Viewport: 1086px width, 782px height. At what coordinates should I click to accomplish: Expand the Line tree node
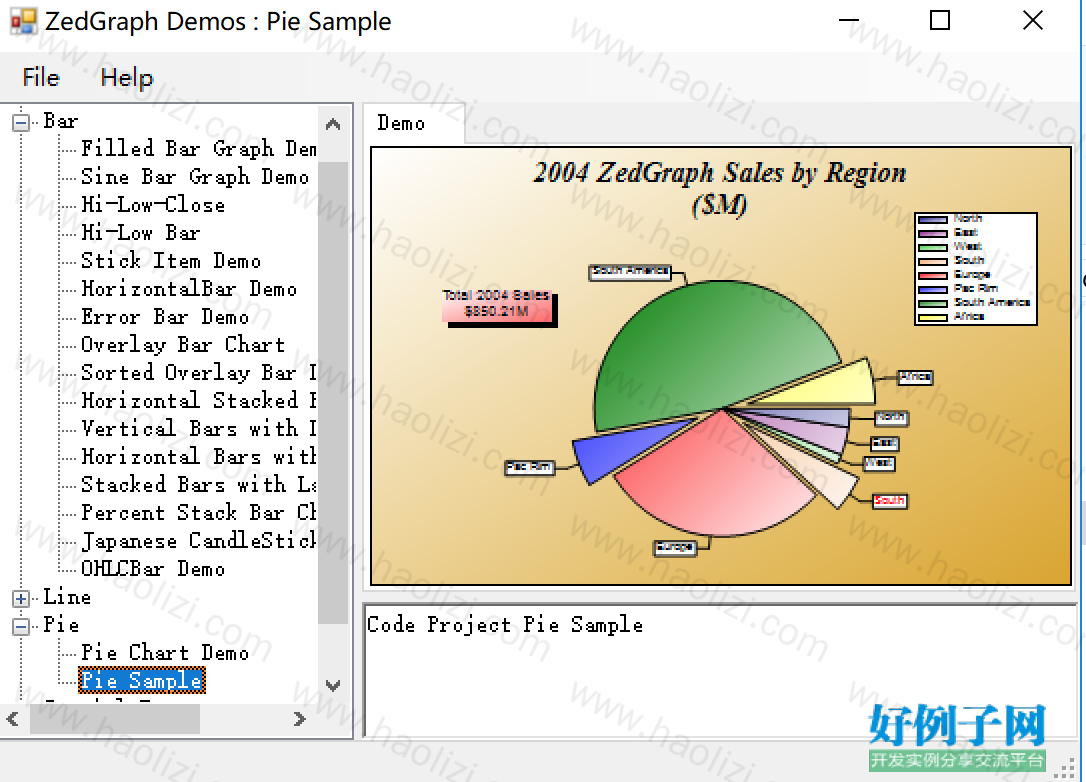[x=21, y=598]
